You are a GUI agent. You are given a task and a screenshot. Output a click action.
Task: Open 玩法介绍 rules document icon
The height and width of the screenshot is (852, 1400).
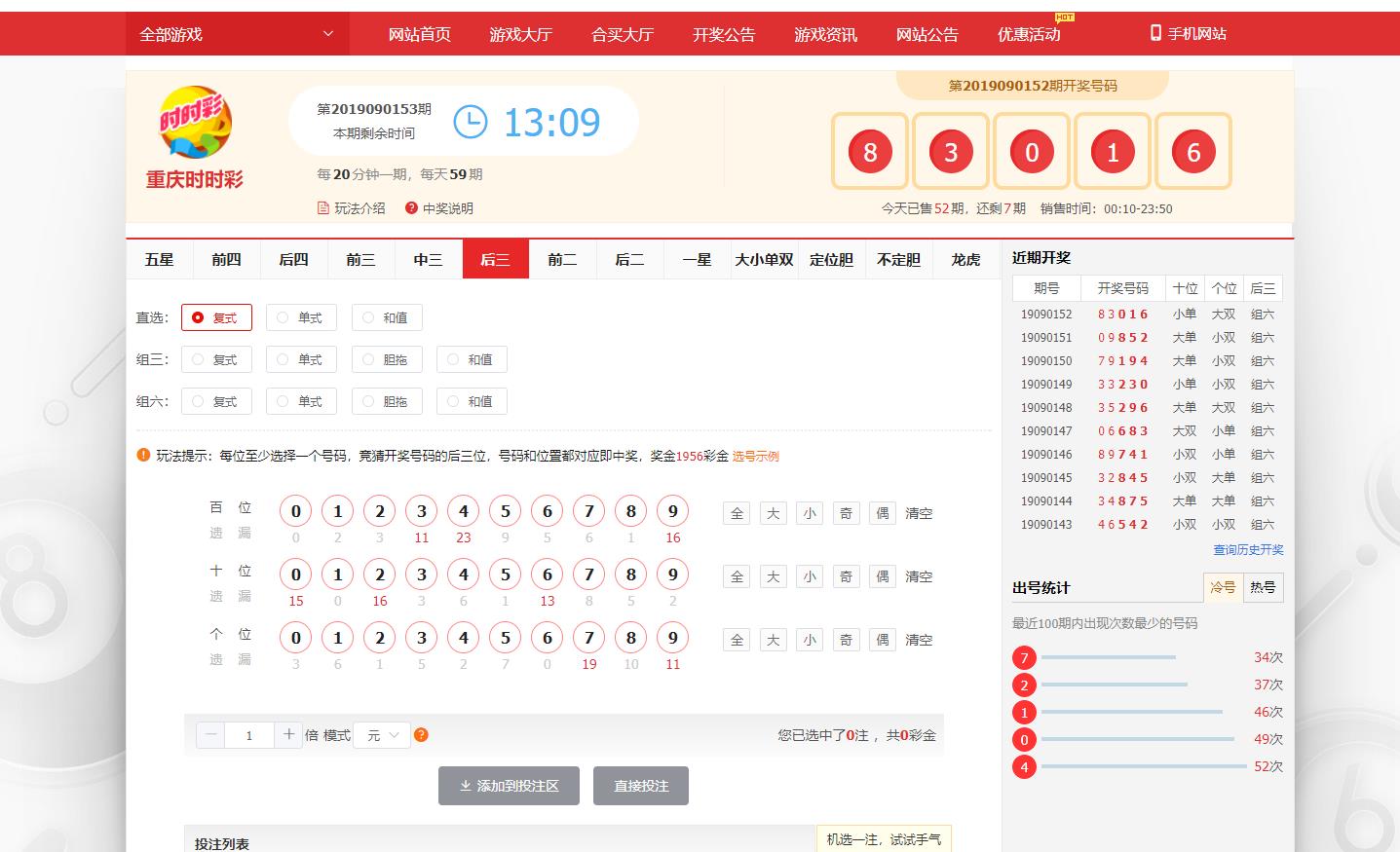coord(323,208)
